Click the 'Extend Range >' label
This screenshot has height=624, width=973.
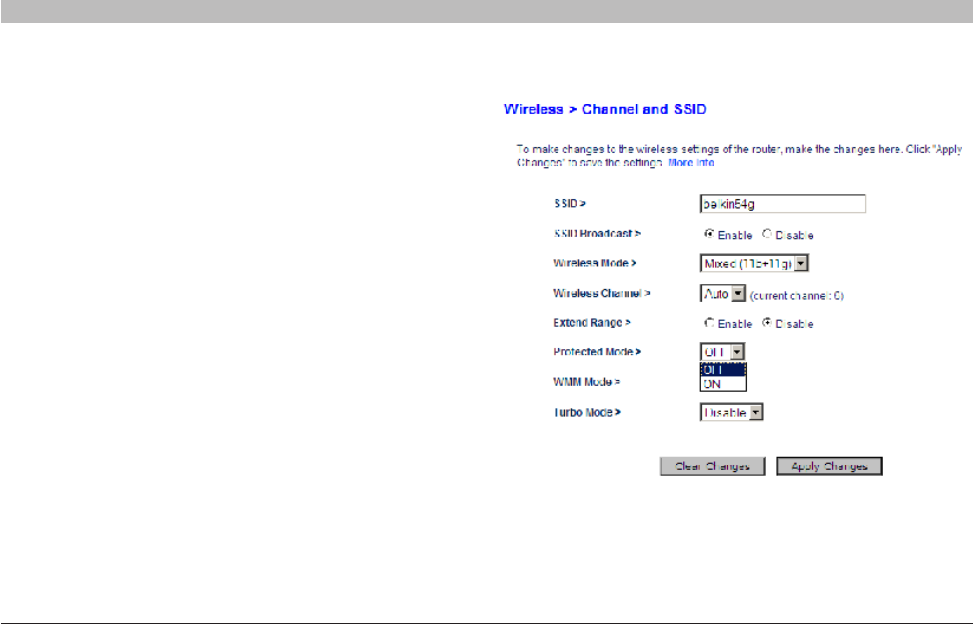click(x=592, y=323)
